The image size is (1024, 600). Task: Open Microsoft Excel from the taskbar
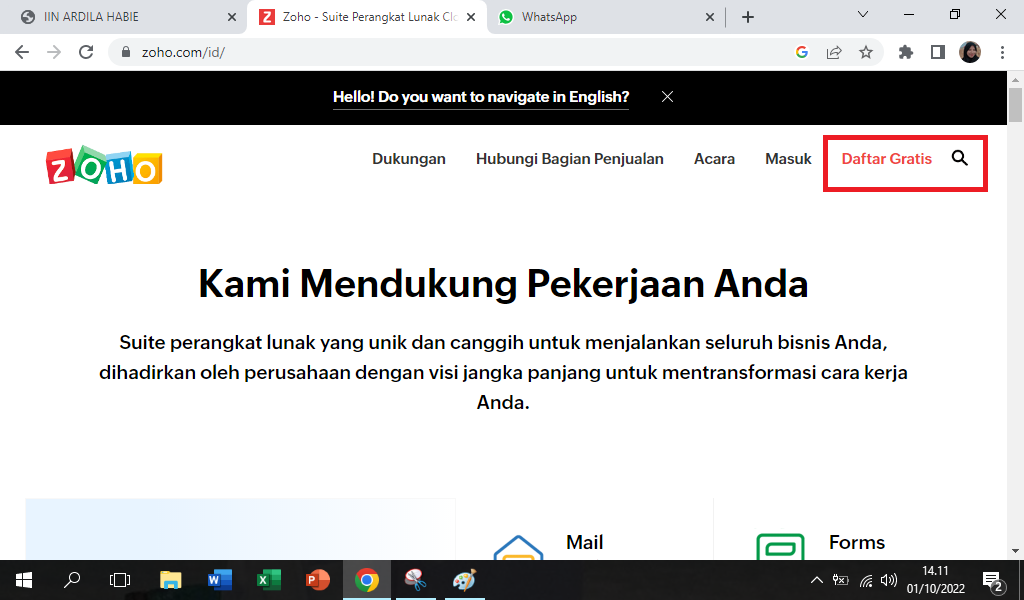click(x=268, y=580)
